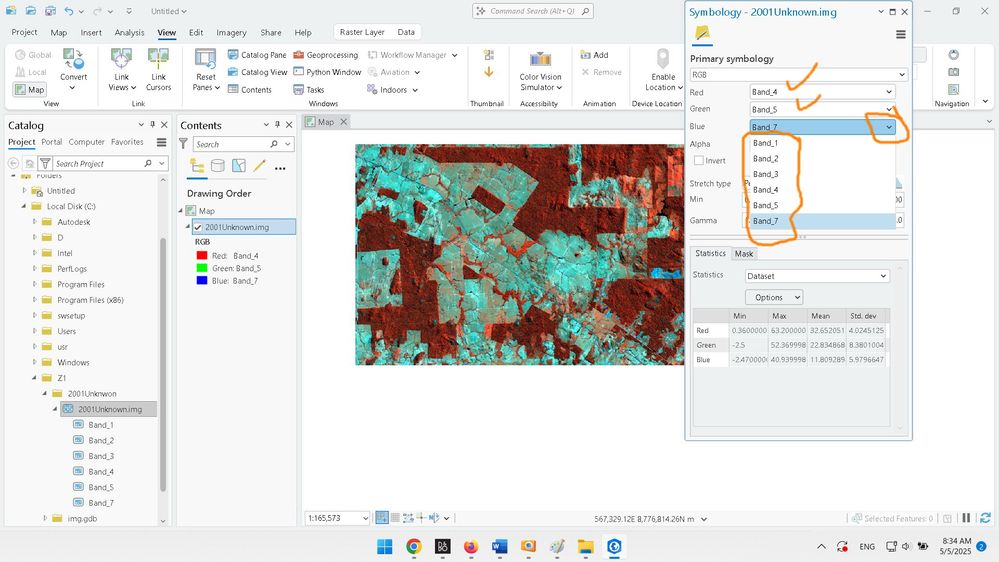Image resolution: width=999 pixels, height=562 pixels.
Task: Select List By Editing pencil icon
Action: [x=259, y=166]
